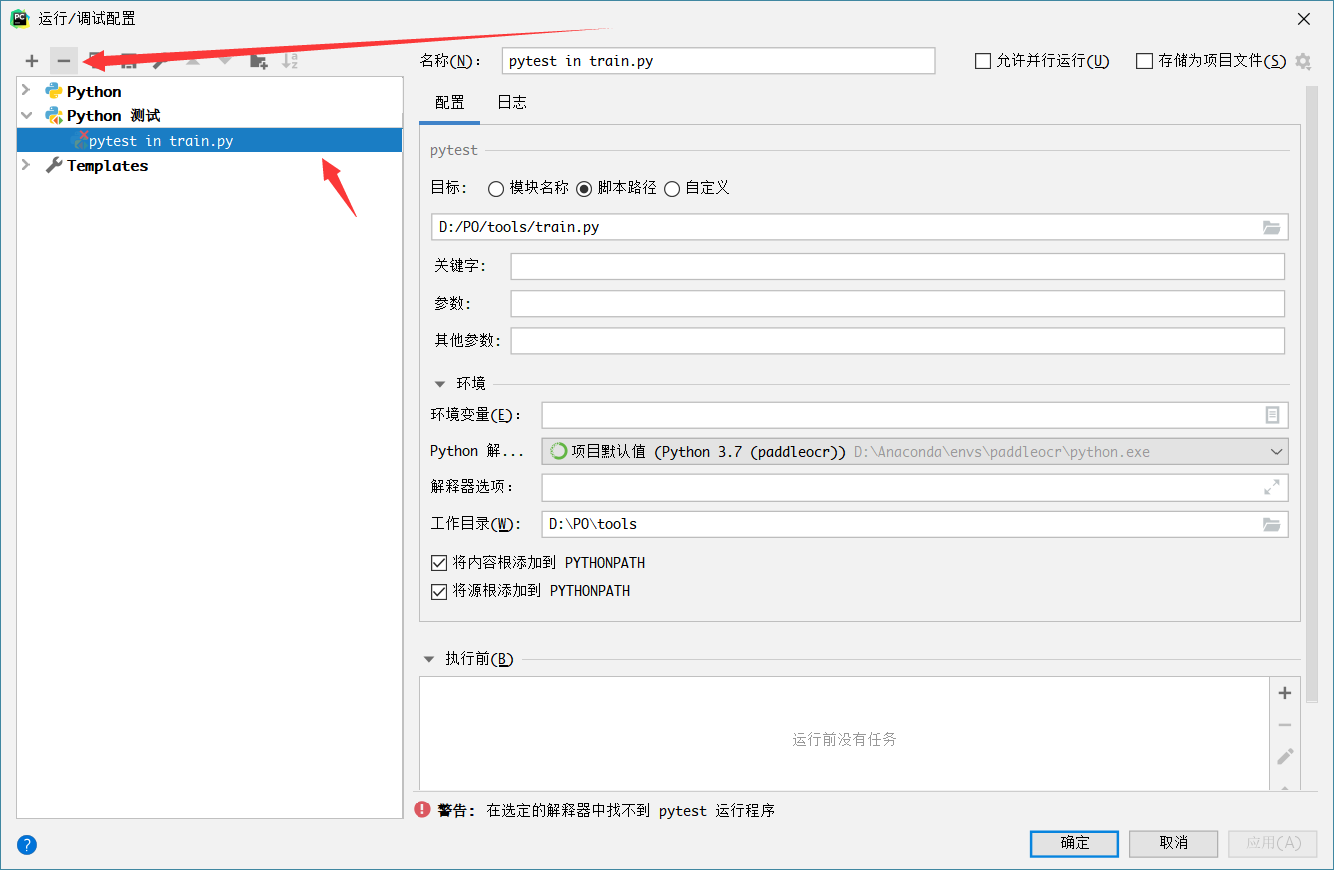
Task: Uncheck 将内容根添加到 PYTHONPATH
Action: (x=438, y=563)
